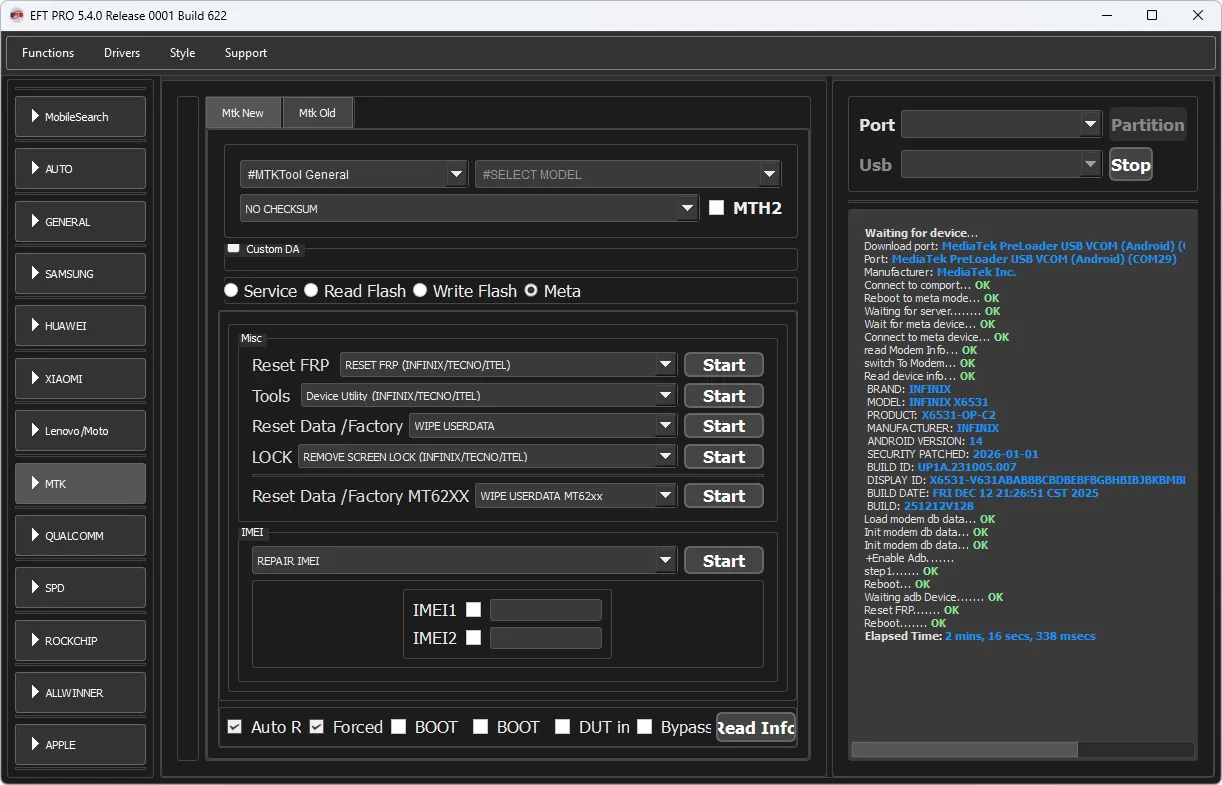Open the MobileSearch sidebar section
Viewport: 1222px width, 785px height.
point(80,117)
